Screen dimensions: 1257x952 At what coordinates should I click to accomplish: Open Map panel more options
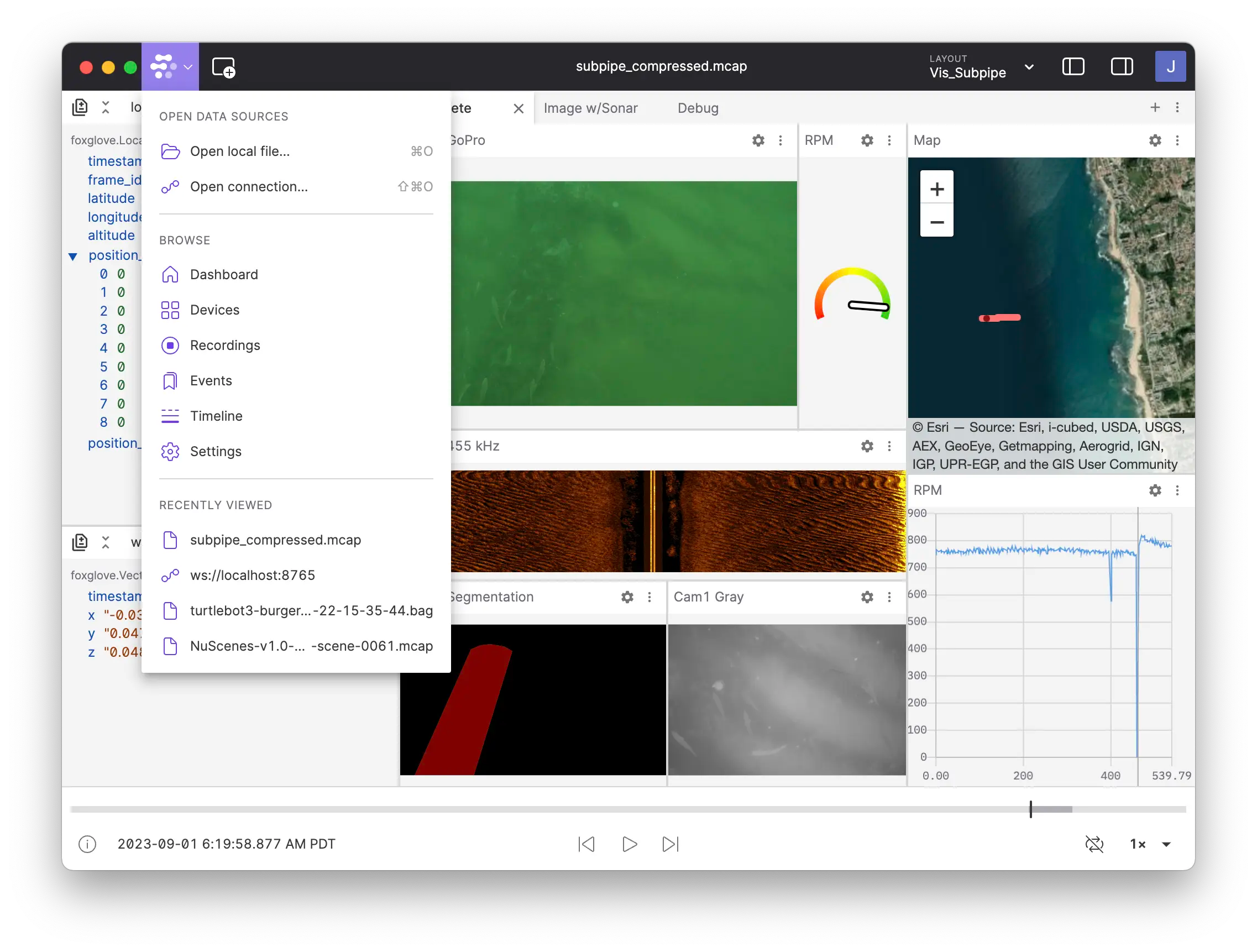1177,140
